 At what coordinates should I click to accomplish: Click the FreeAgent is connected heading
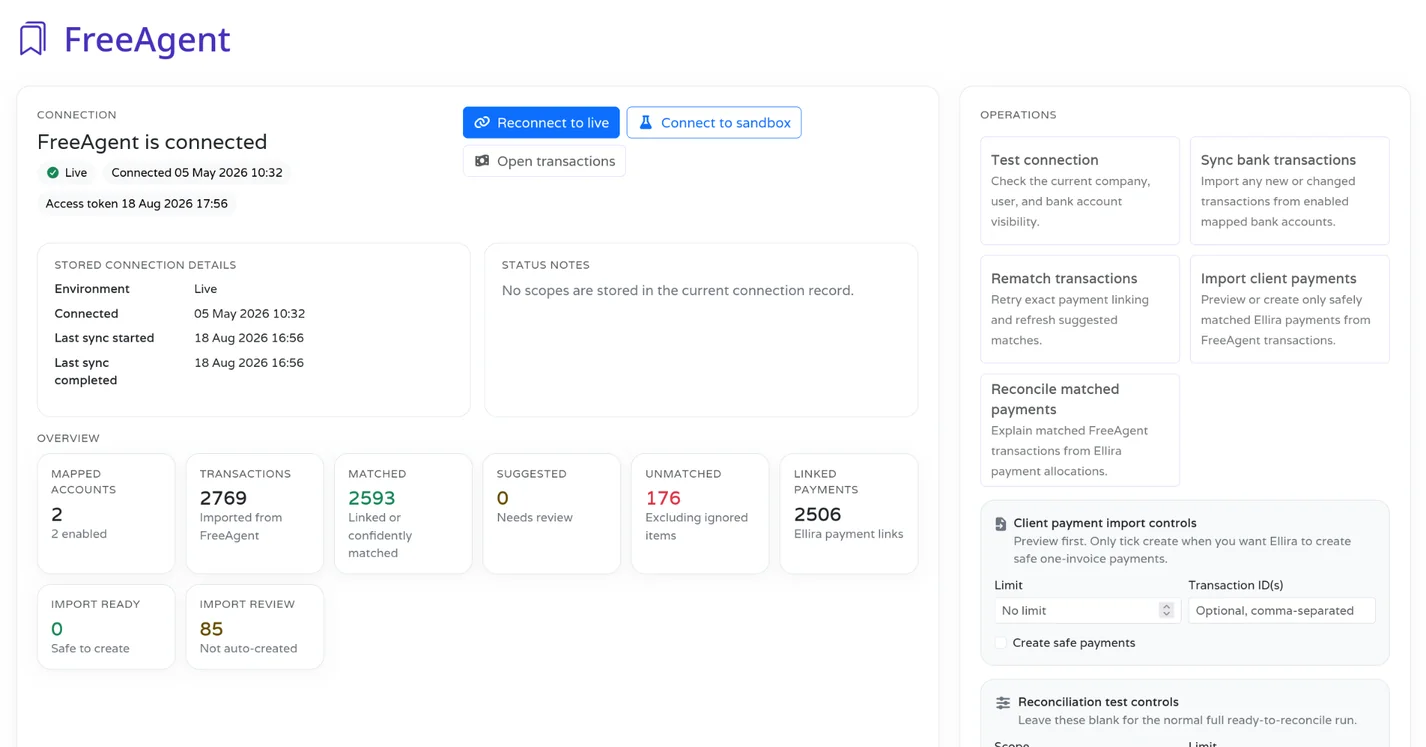pyautogui.click(x=152, y=142)
